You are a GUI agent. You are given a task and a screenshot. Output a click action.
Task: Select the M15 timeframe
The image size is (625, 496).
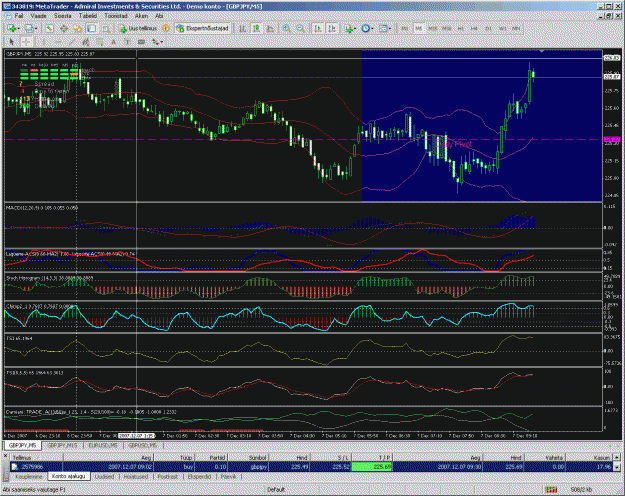point(433,28)
